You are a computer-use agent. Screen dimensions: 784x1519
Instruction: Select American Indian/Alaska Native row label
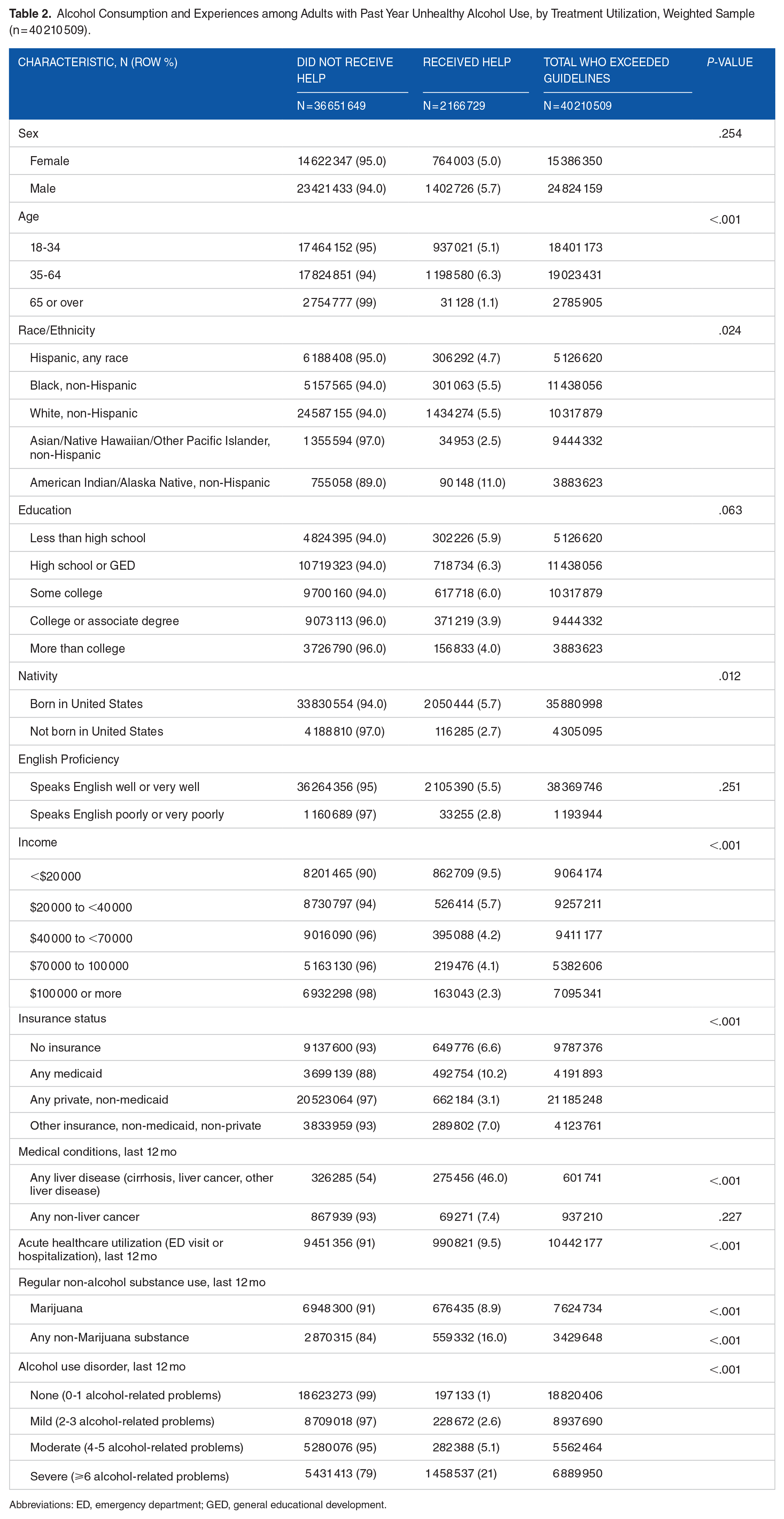pos(150,482)
